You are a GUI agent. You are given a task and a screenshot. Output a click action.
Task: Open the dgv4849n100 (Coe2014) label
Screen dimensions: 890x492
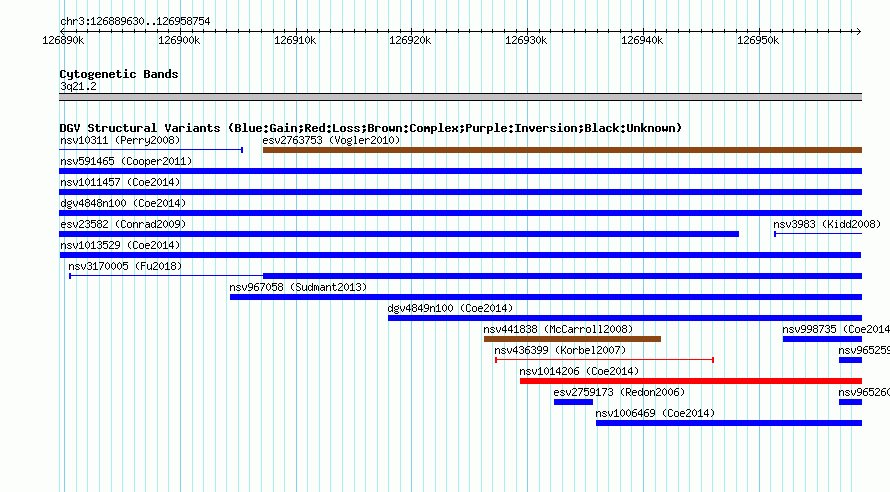click(x=450, y=308)
